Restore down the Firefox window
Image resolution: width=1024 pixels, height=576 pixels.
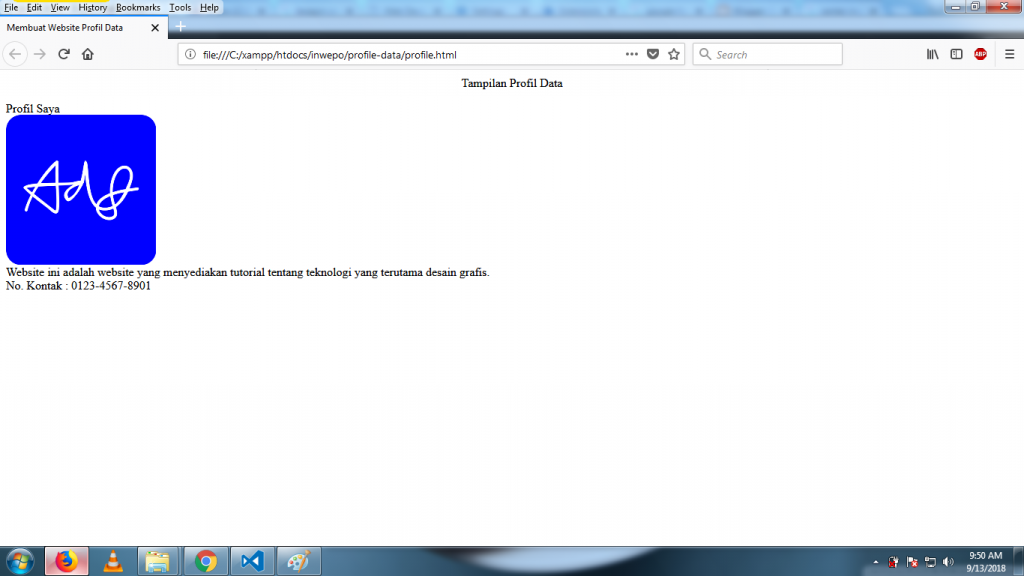[975, 7]
